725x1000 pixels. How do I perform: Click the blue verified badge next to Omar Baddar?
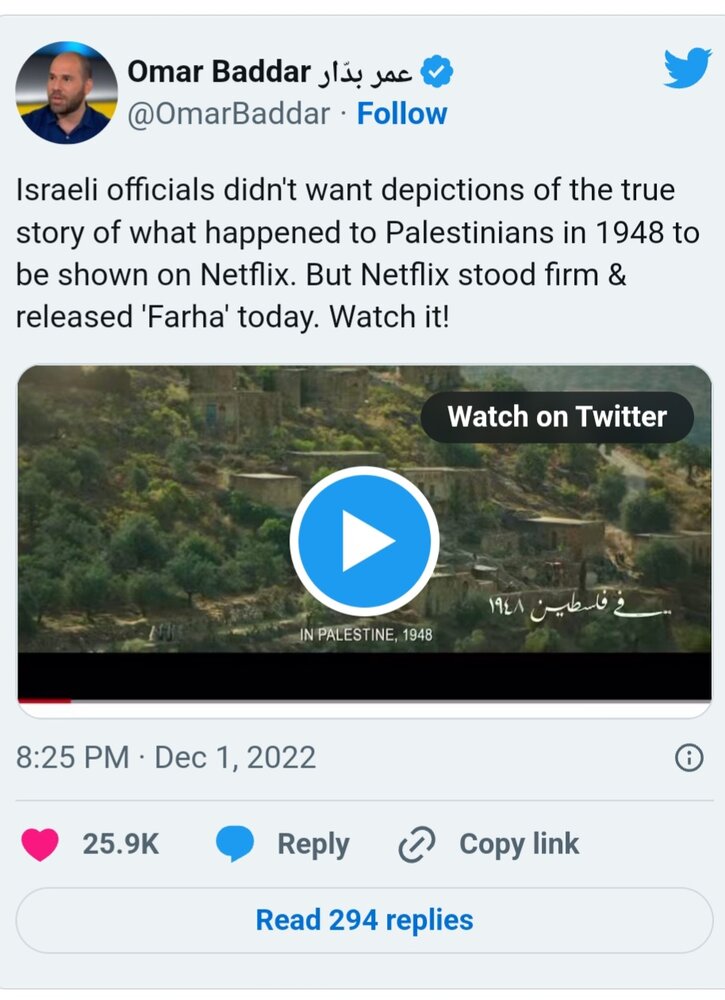pos(434,70)
